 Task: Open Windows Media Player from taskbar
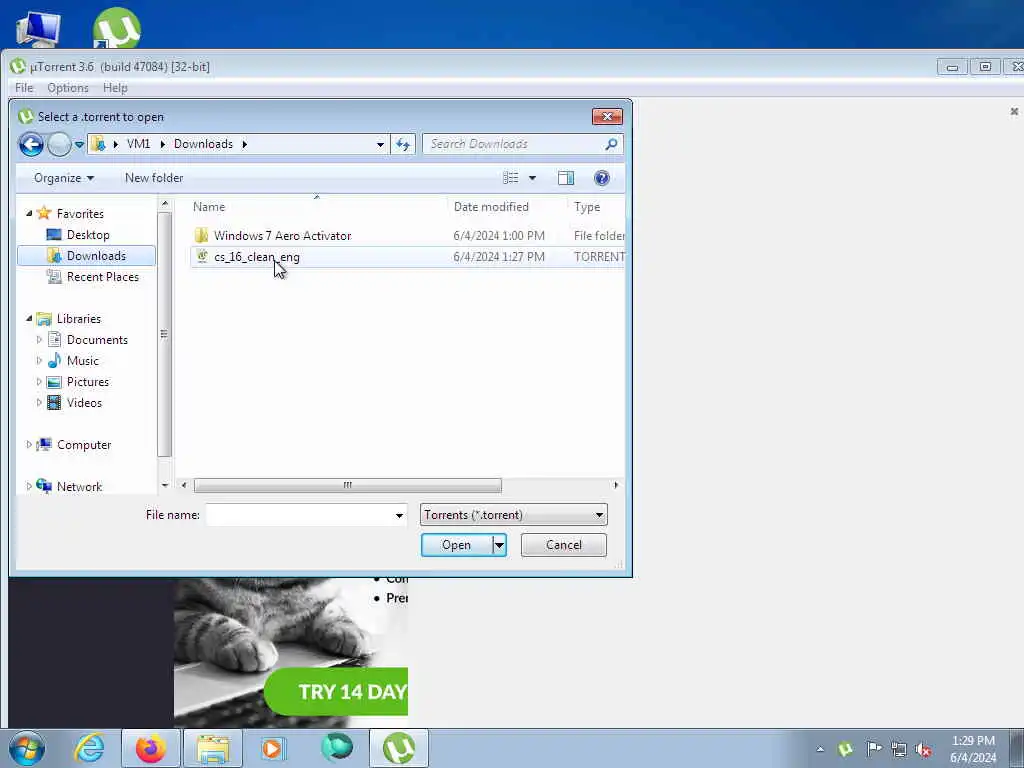point(273,748)
